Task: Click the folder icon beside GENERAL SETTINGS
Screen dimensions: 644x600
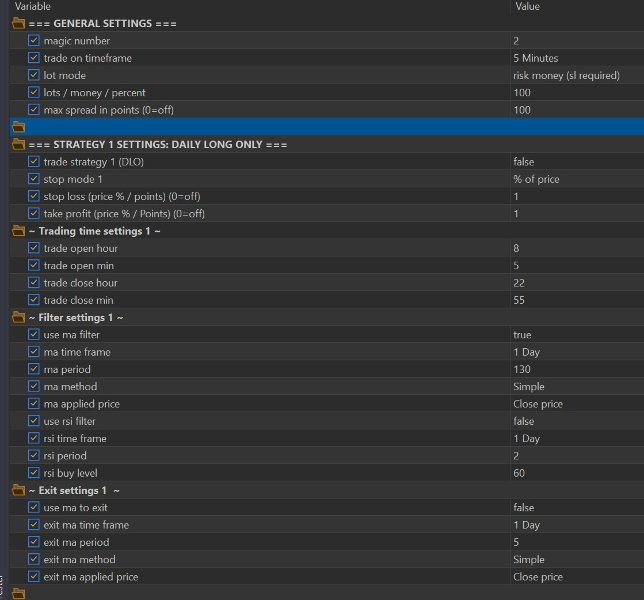Action: click(18, 23)
